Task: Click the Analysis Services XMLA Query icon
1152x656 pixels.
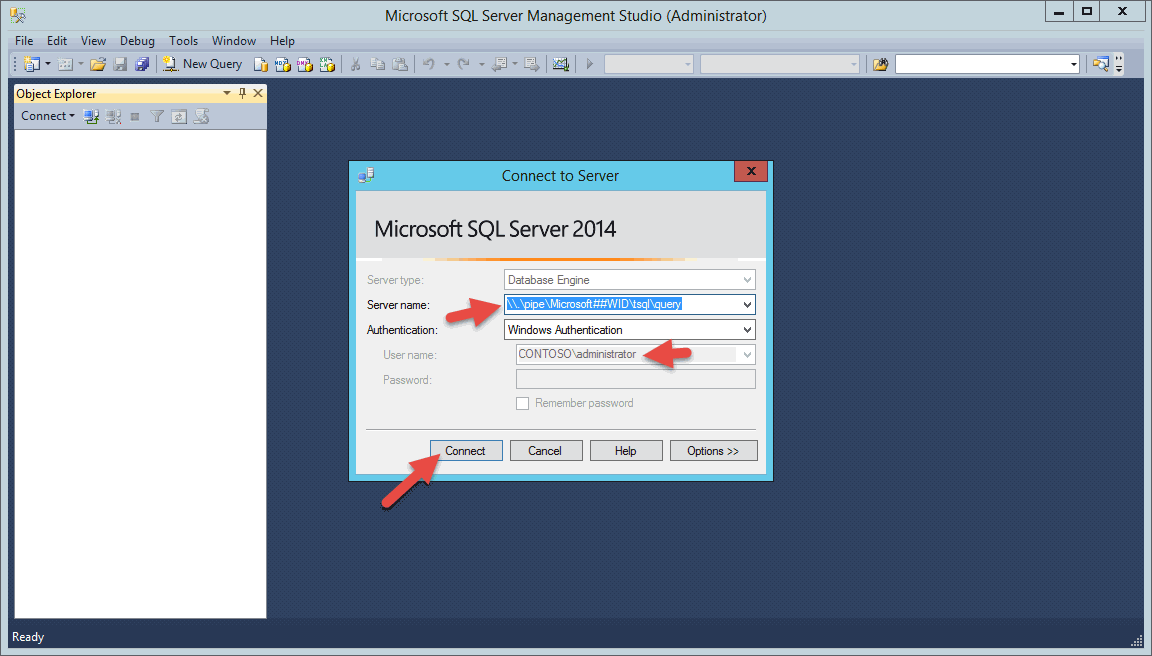Action: point(327,65)
